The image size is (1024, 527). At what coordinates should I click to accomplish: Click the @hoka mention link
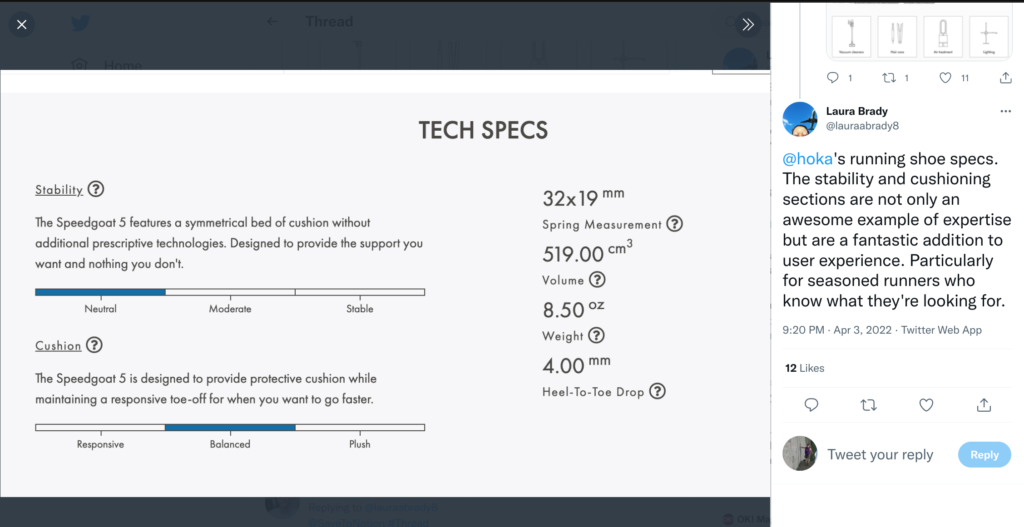807,159
